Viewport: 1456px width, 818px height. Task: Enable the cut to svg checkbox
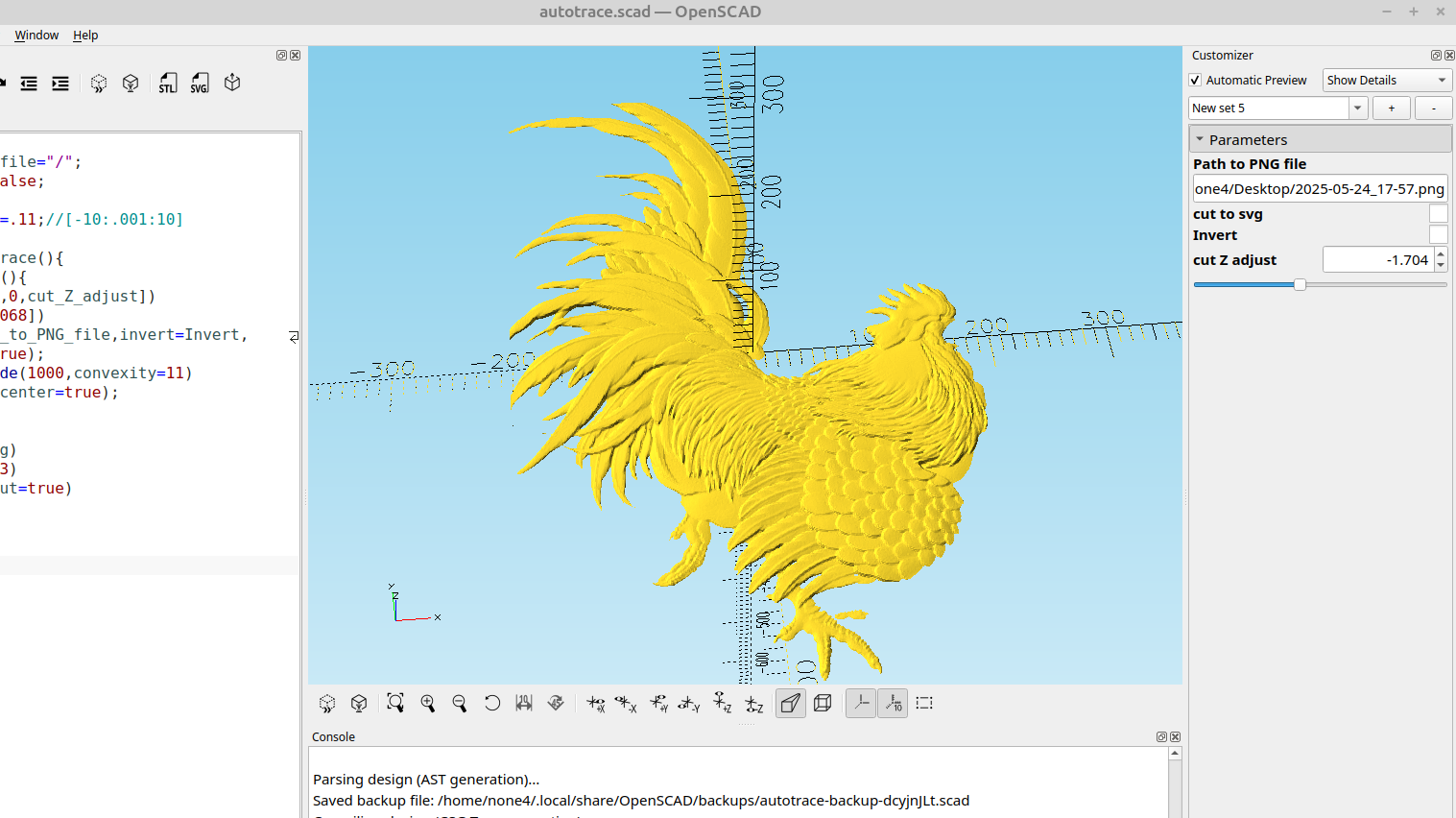pos(1438,213)
